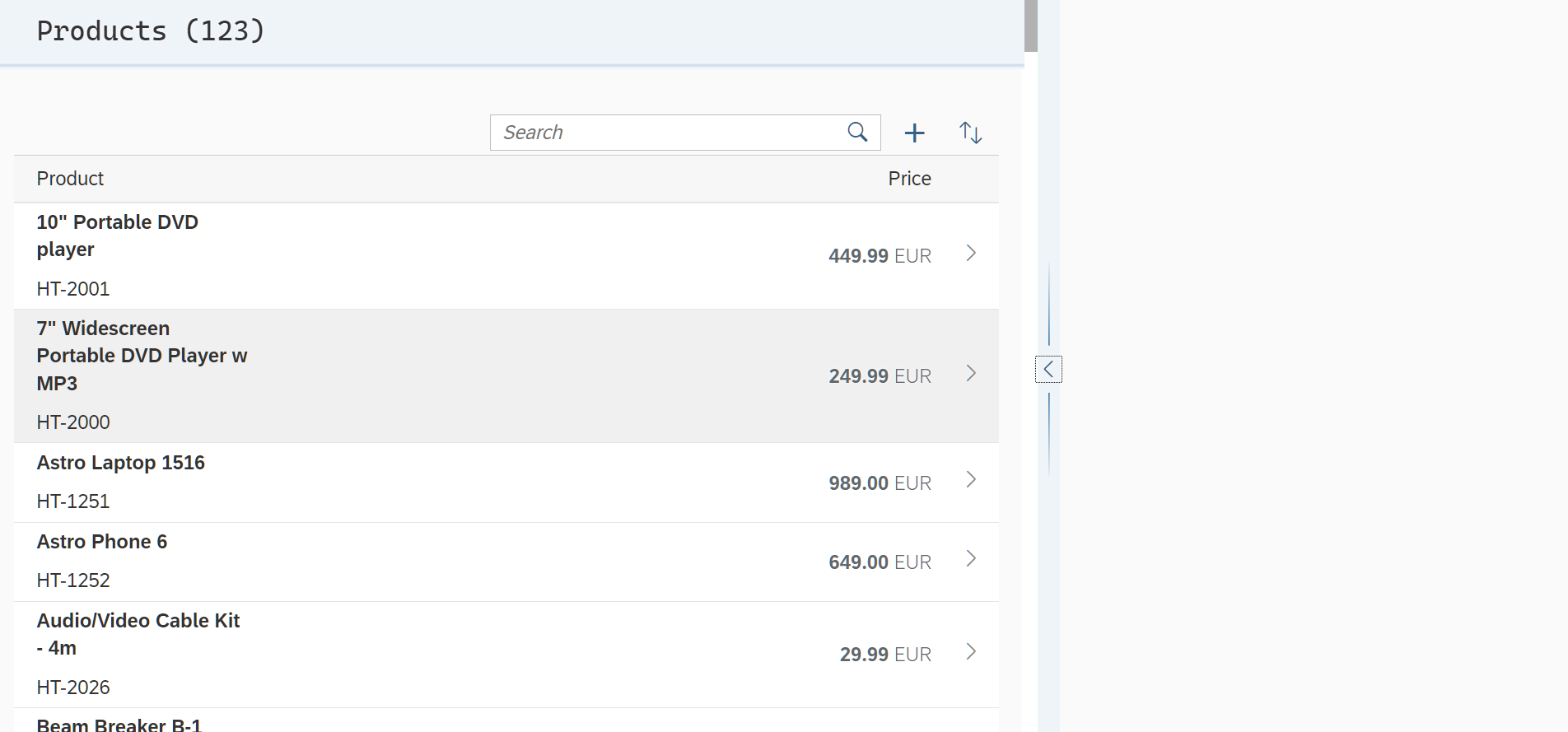Click the vertical scrollbar thumb

(x=1030, y=26)
